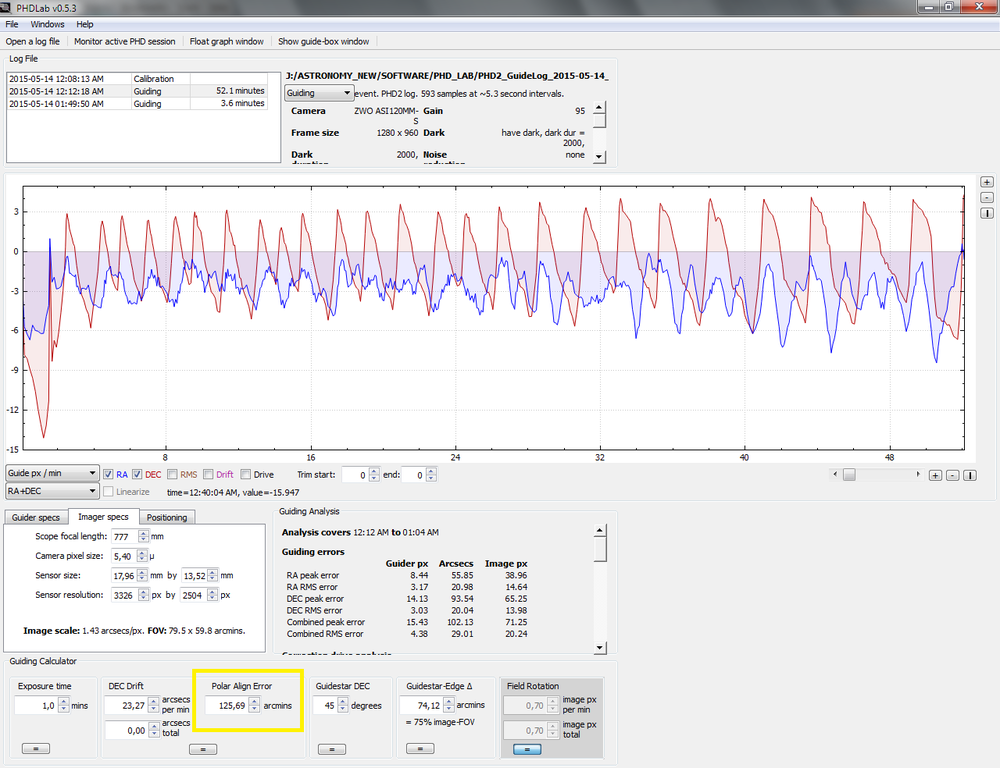Switch to the Guider specs tab
This screenshot has height=768, width=1000.
pyautogui.click(x=37, y=517)
